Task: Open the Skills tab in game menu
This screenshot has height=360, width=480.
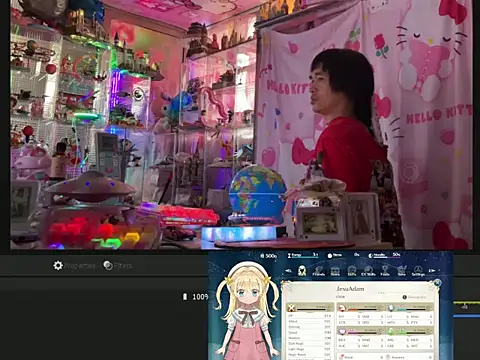Action: (x=352, y=271)
